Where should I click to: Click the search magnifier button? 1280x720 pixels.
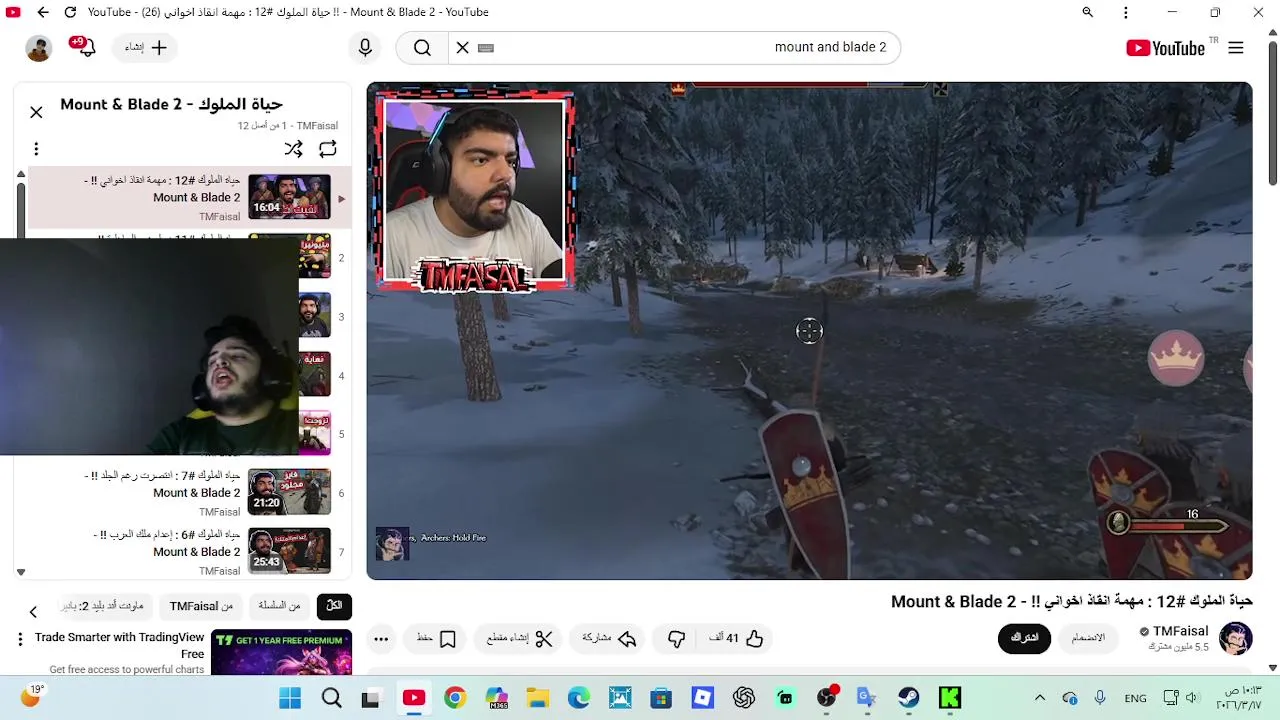[422, 48]
